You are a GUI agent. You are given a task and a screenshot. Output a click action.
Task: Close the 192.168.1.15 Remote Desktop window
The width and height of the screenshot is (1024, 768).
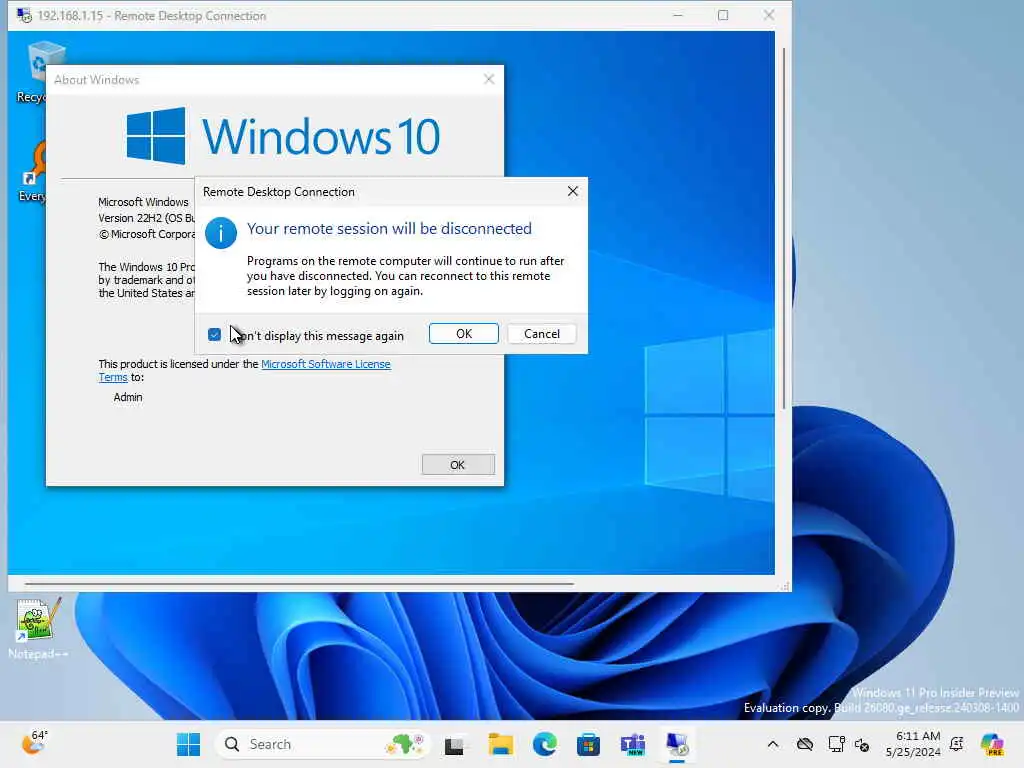click(x=769, y=15)
